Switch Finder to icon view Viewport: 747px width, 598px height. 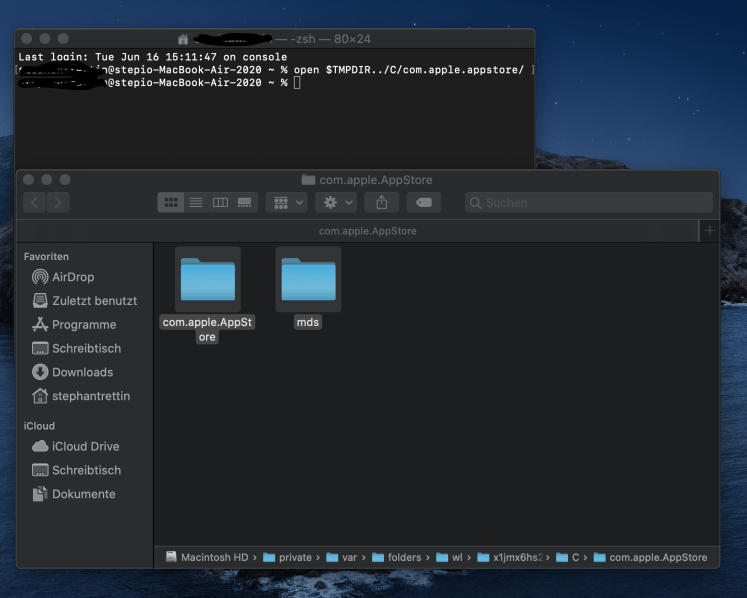pos(171,202)
